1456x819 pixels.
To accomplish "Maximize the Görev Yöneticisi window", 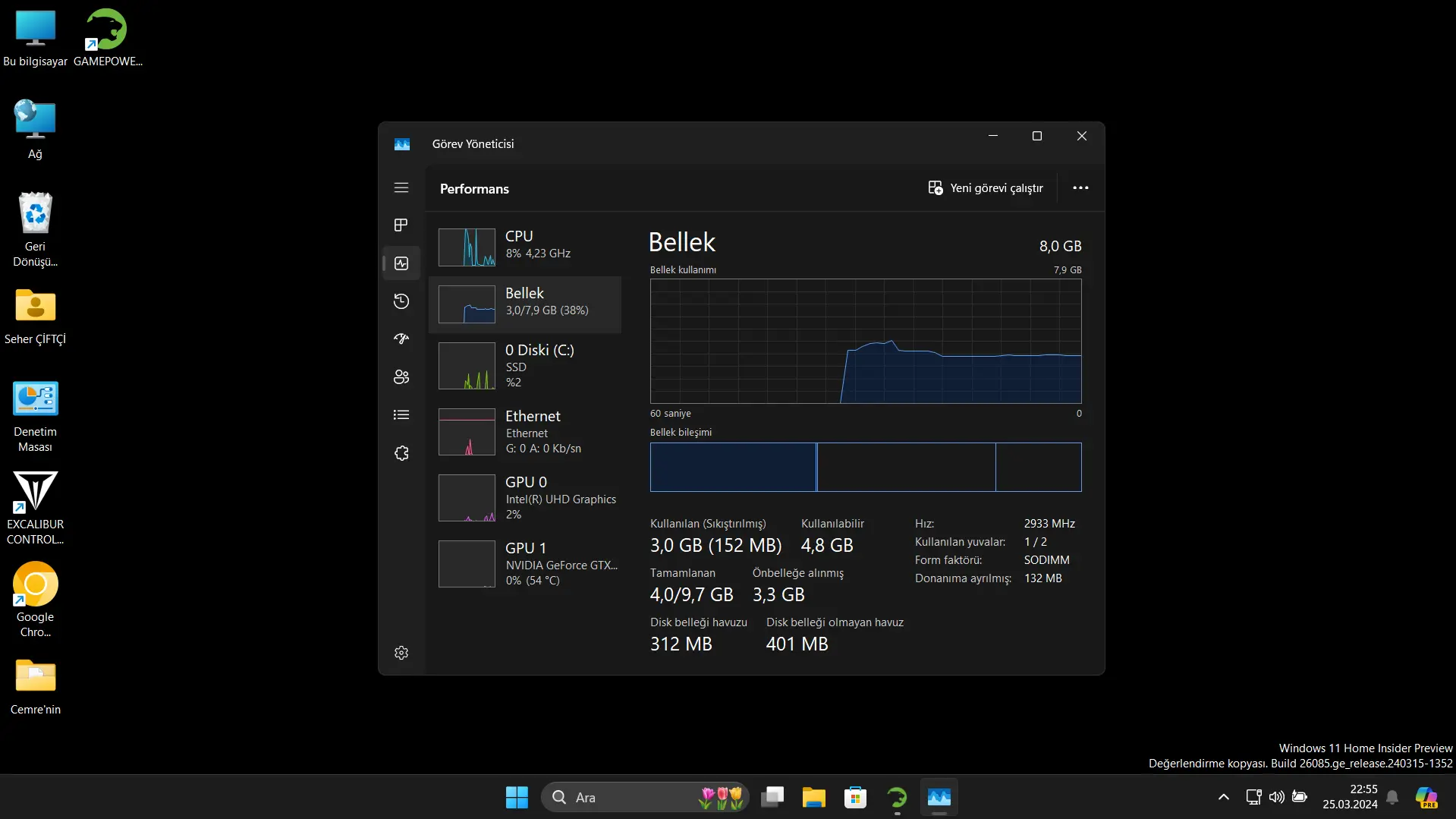I will pos(1037,136).
